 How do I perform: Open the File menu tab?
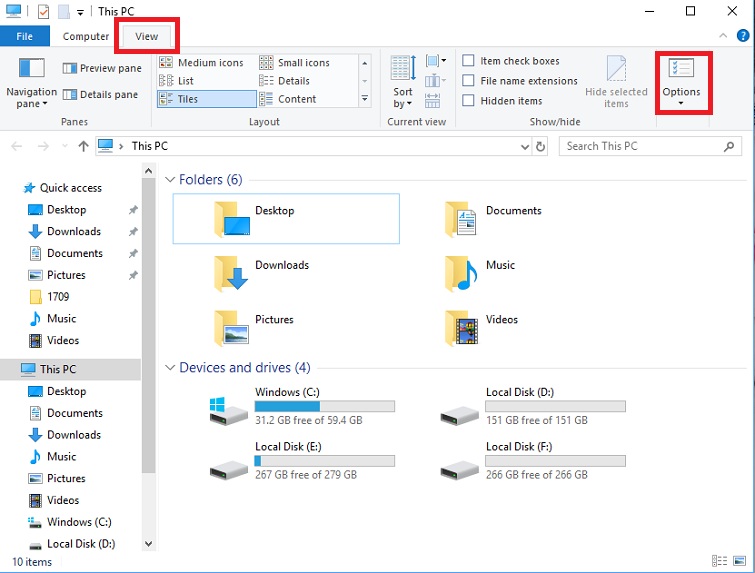coord(25,36)
